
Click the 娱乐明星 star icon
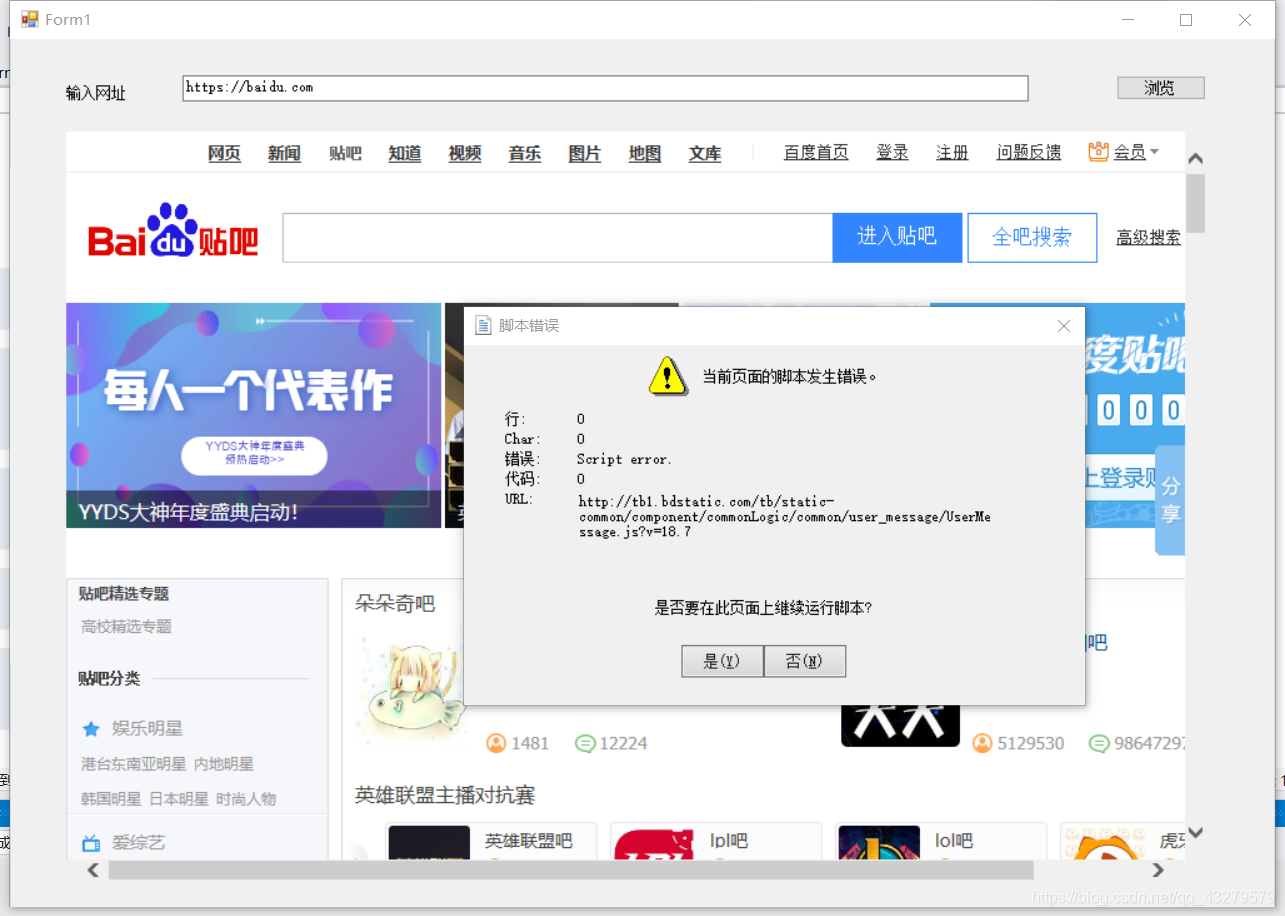click(x=91, y=729)
